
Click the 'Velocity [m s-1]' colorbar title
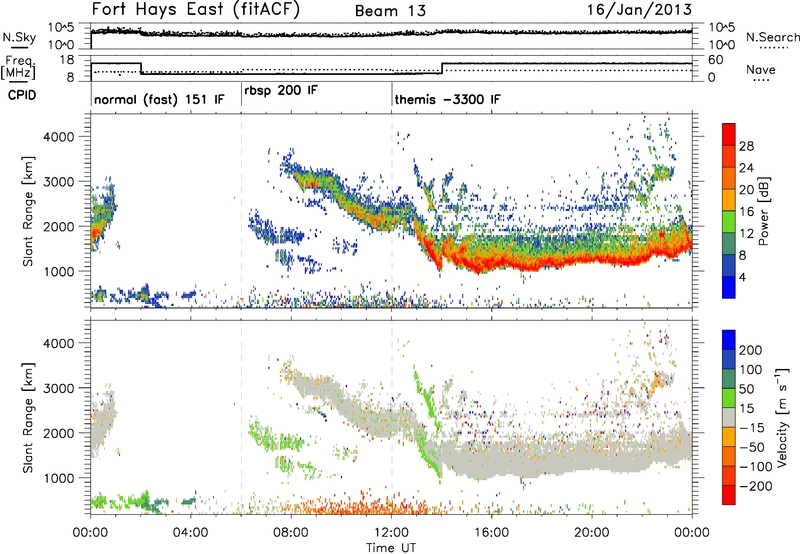tap(783, 417)
